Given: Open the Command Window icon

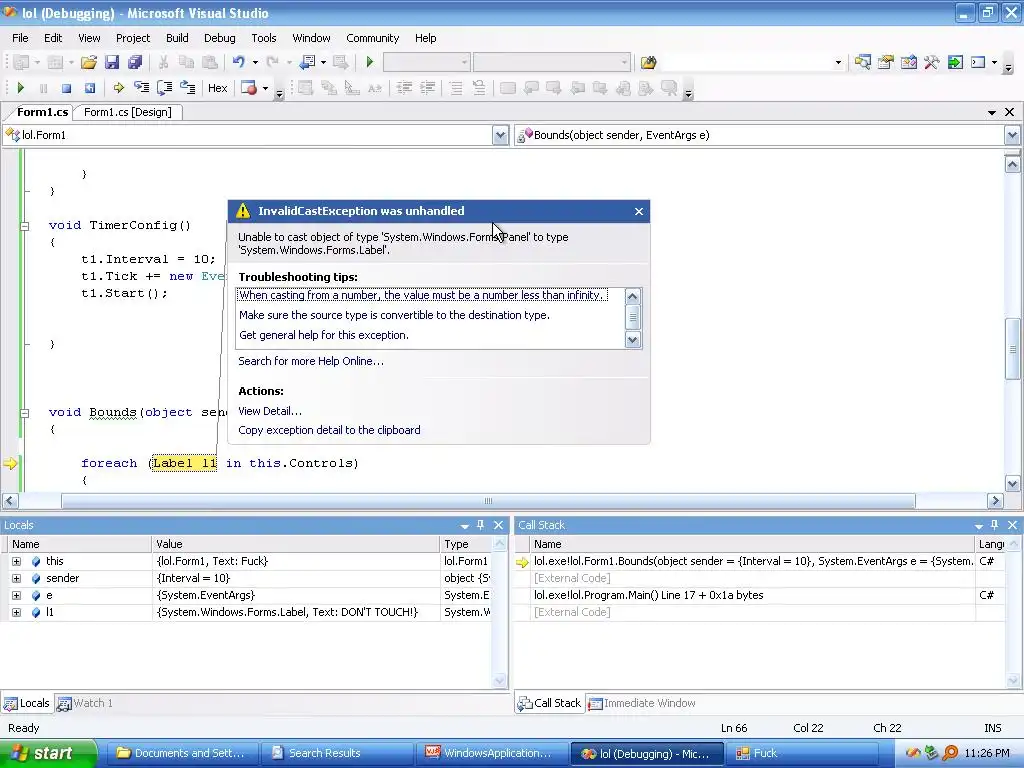Looking at the screenshot, I should coord(978,63).
